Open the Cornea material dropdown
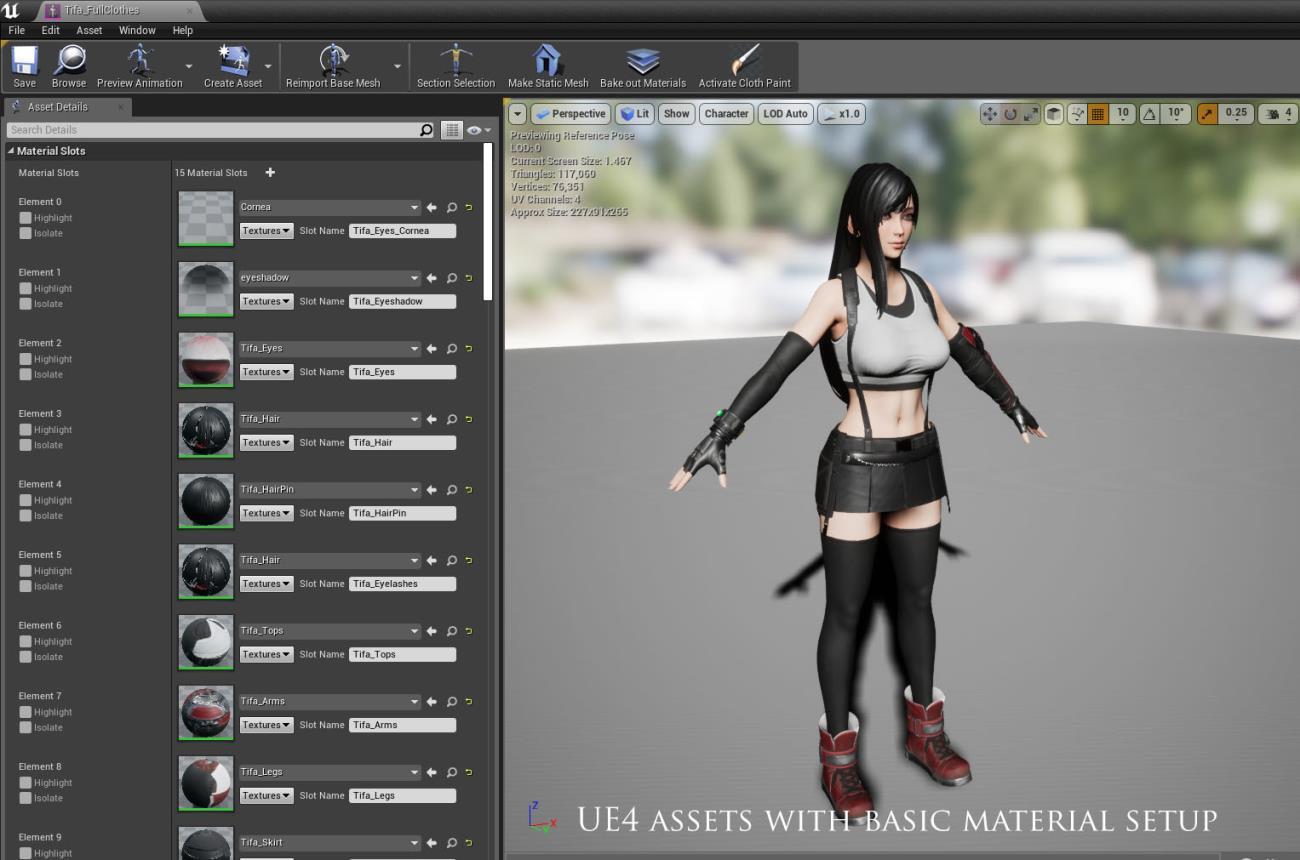Viewport: 1300px width, 860px height. pyautogui.click(x=330, y=208)
